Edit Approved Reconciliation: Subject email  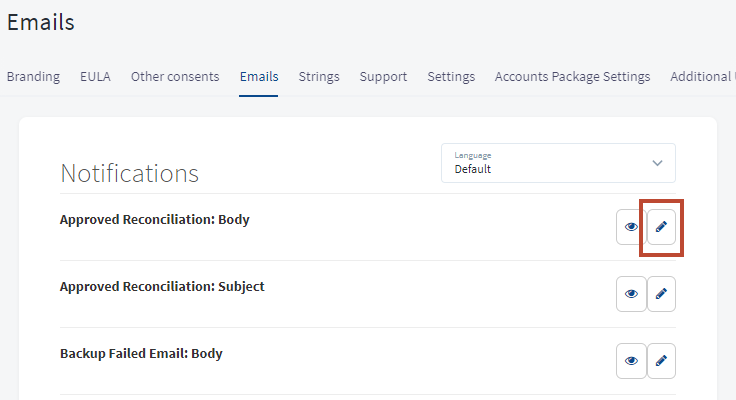(661, 294)
